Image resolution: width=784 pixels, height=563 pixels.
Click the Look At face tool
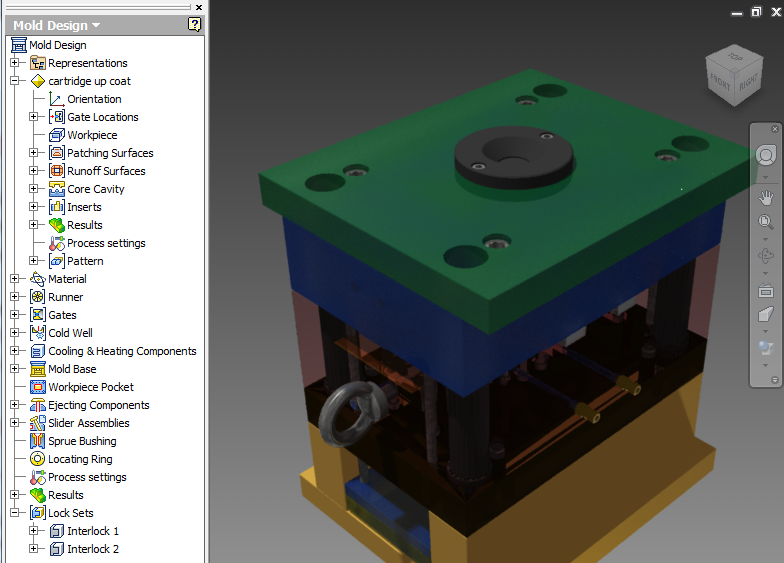[766, 314]
